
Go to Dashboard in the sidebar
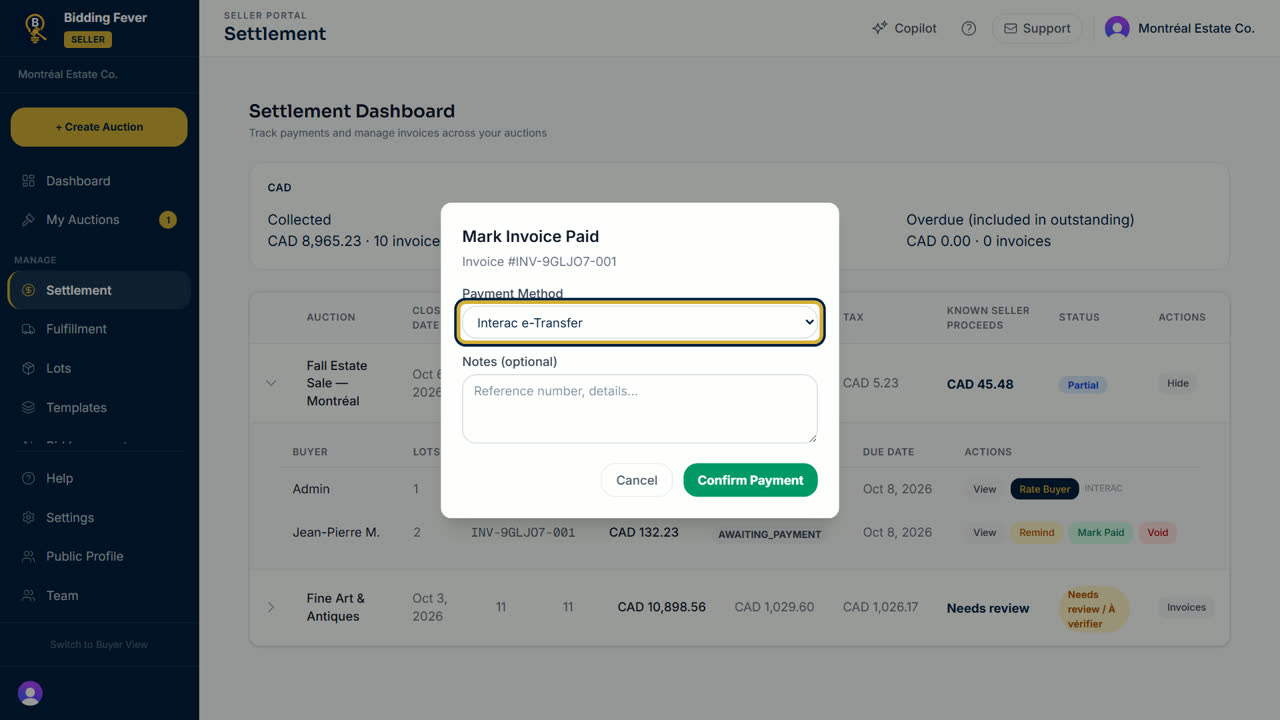99,181
